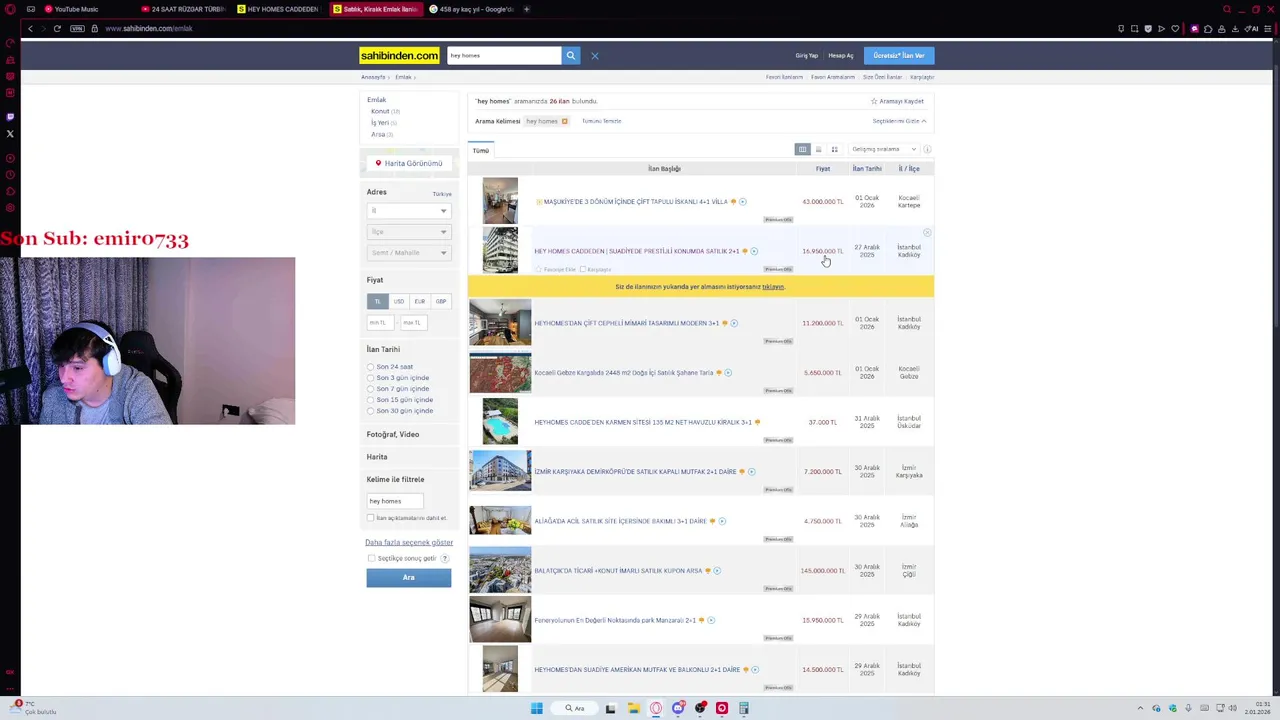Click the search magnifier button beside 'hey homes'
Viewport: 1280px width, 720px height.
[570, 55]
